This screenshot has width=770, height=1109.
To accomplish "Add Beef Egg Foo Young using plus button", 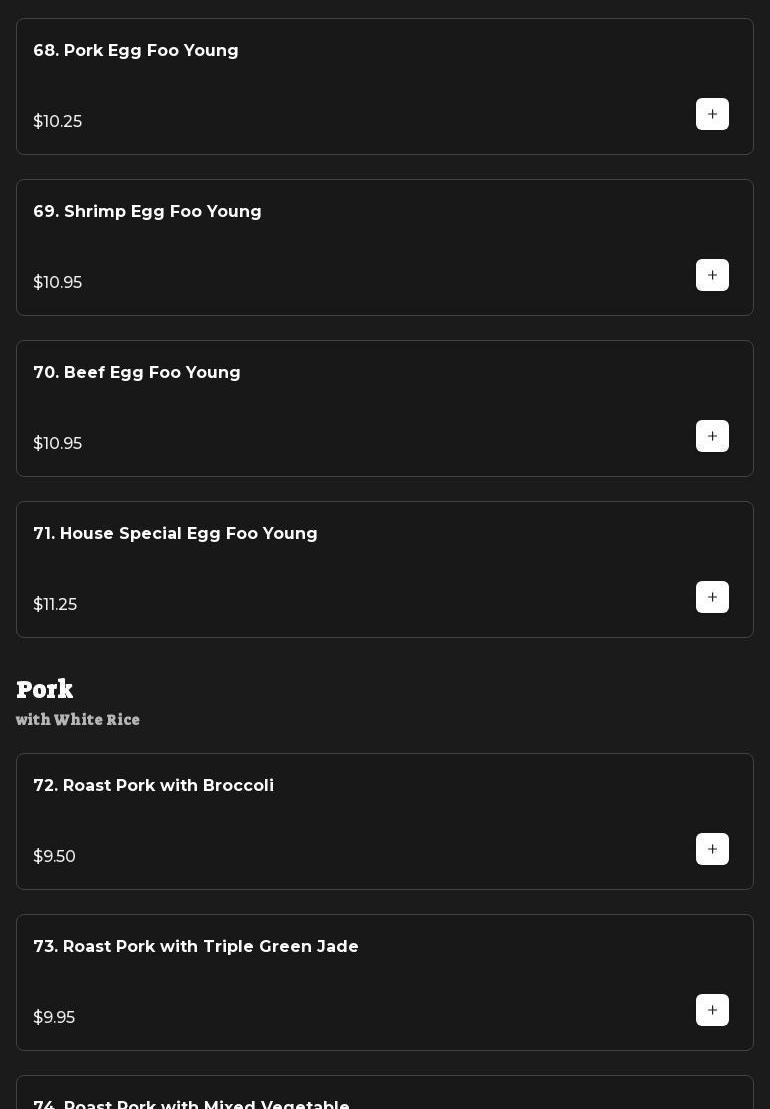I will (712, 436).
